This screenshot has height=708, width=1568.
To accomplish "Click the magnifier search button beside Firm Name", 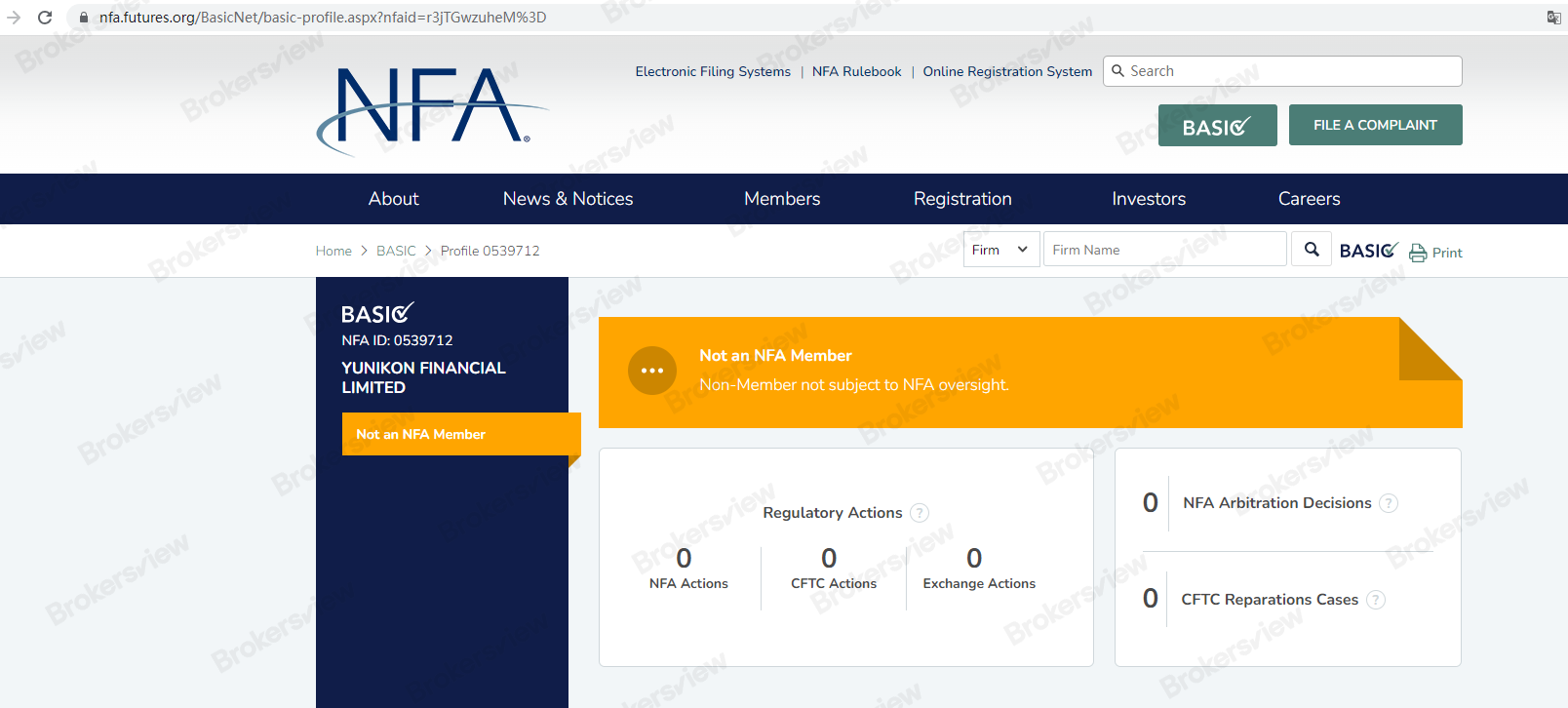I will [x=1312, y=250].
